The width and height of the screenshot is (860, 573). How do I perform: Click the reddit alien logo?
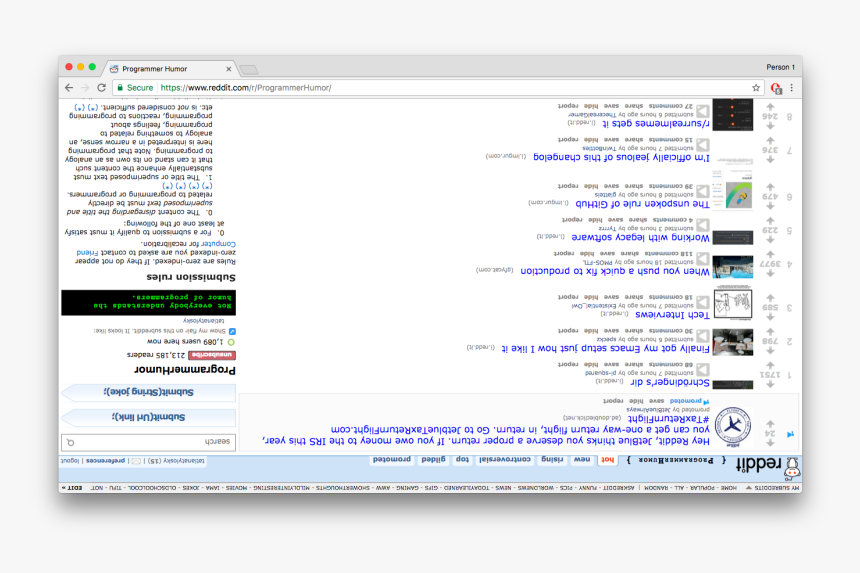(x=792, y=468)
